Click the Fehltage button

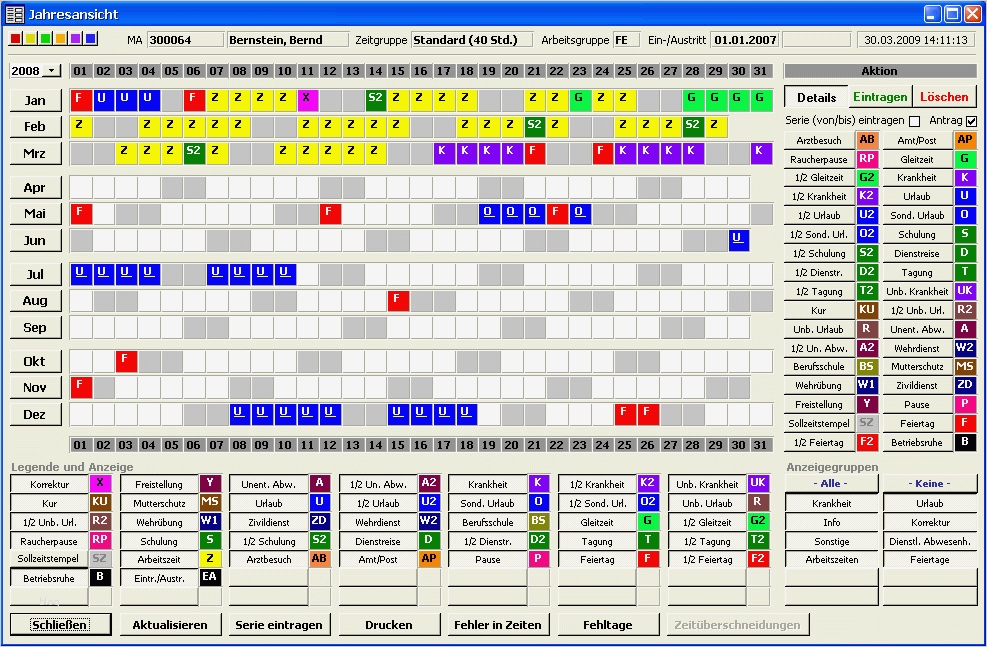tap(606, 625)
